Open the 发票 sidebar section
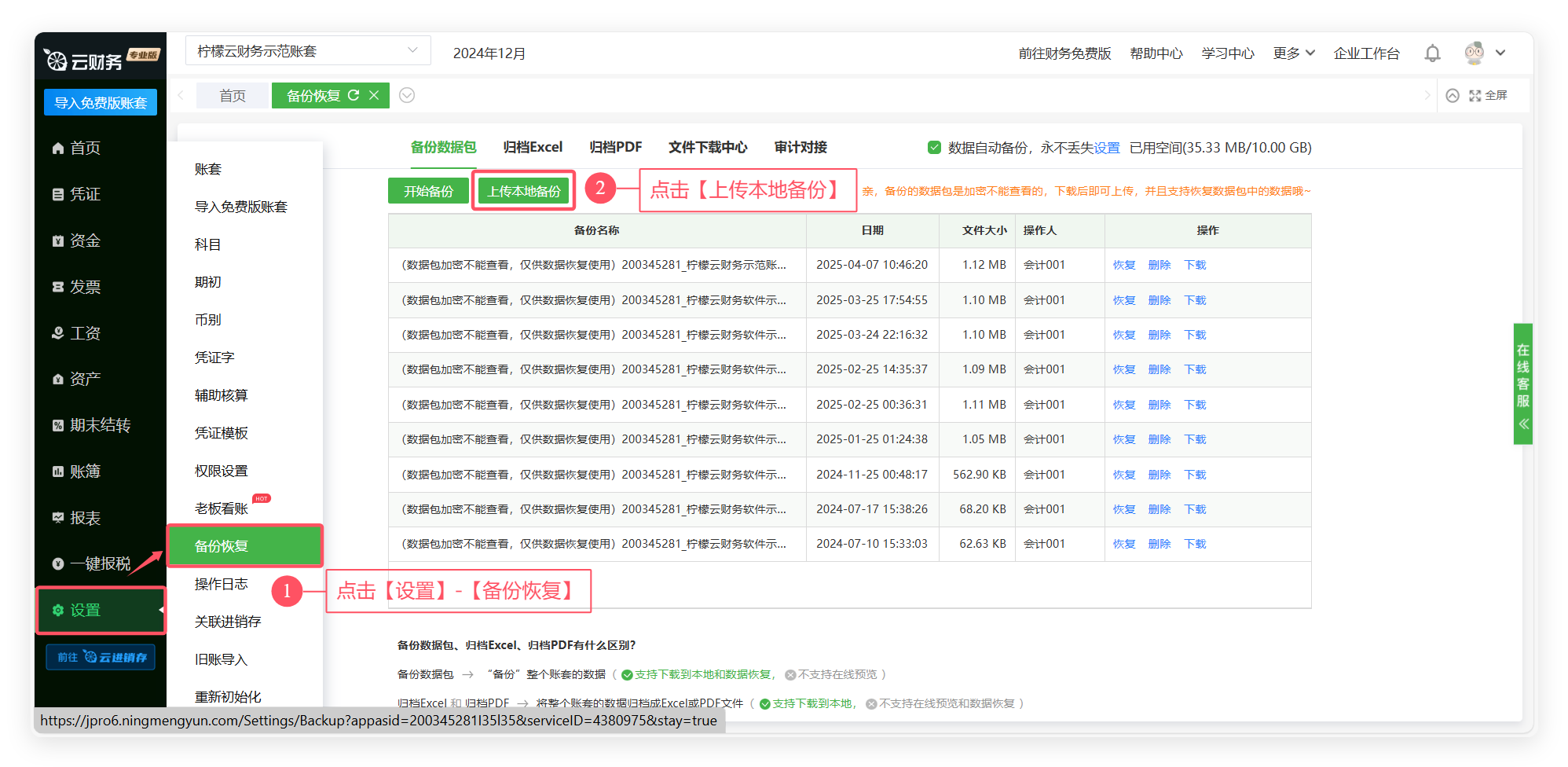 pyautogui.click(x=85, y=287)
